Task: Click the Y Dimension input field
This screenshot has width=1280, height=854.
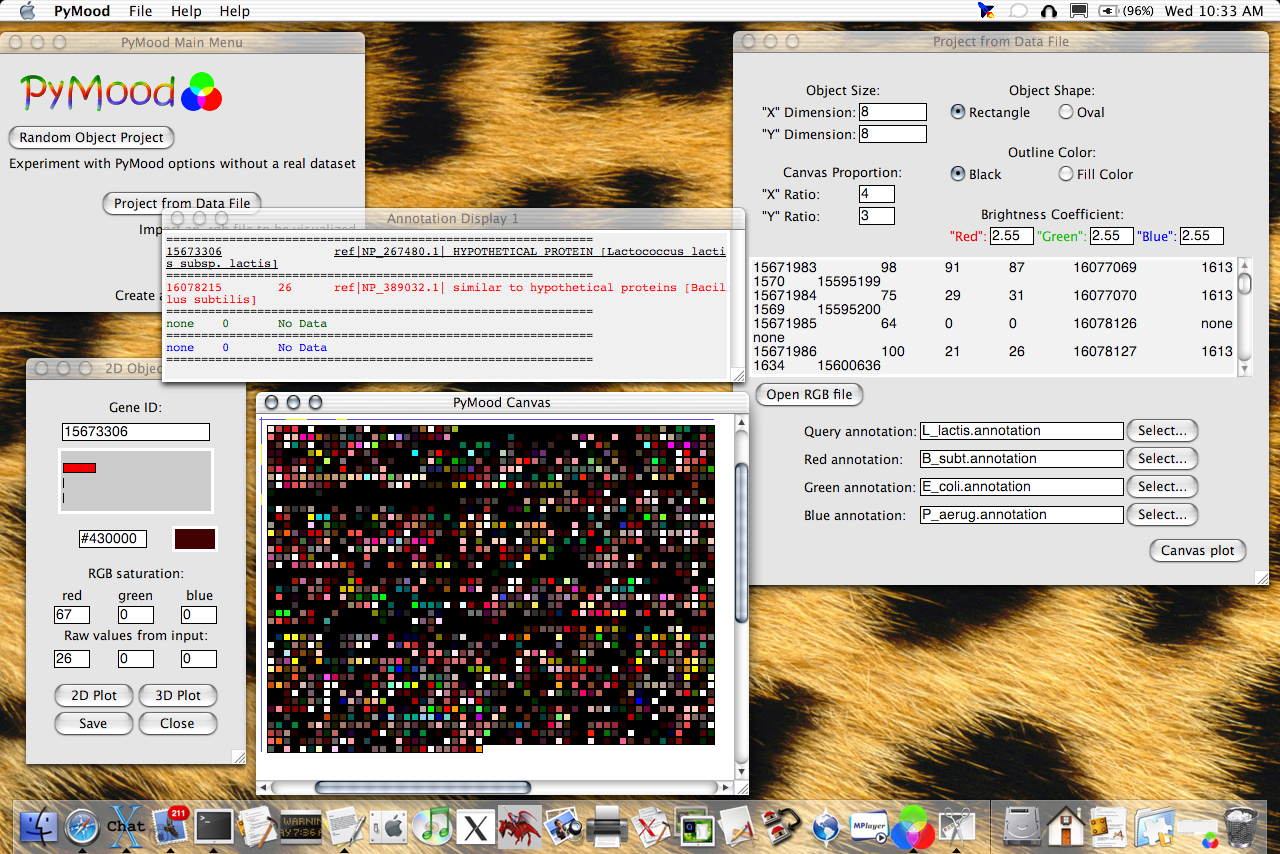Action: pyautogui.click(x=893, y=134)
